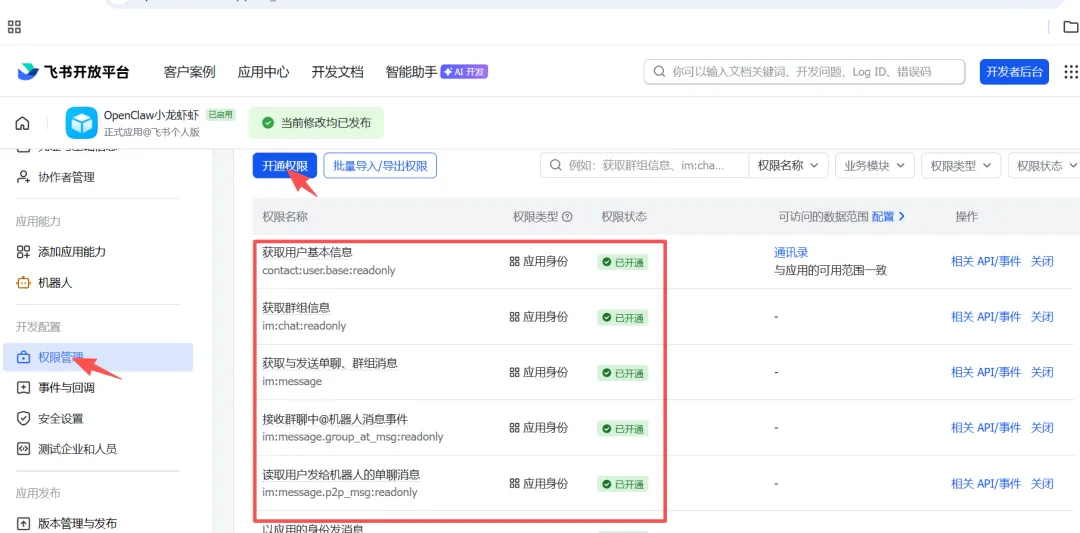This screenshot has height=533, width=1080.
Task: Click 关闭 for im:message.group_at_msg:readonly
Action: (x=1041, y=428)
